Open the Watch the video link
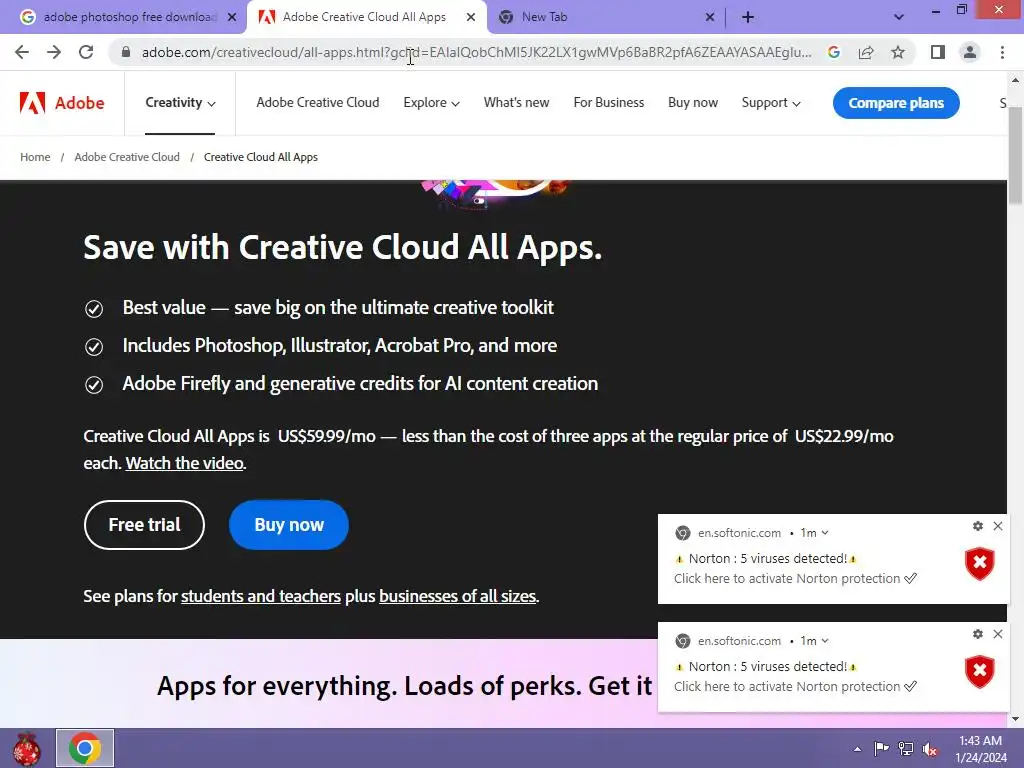 (x=185, y=463)
